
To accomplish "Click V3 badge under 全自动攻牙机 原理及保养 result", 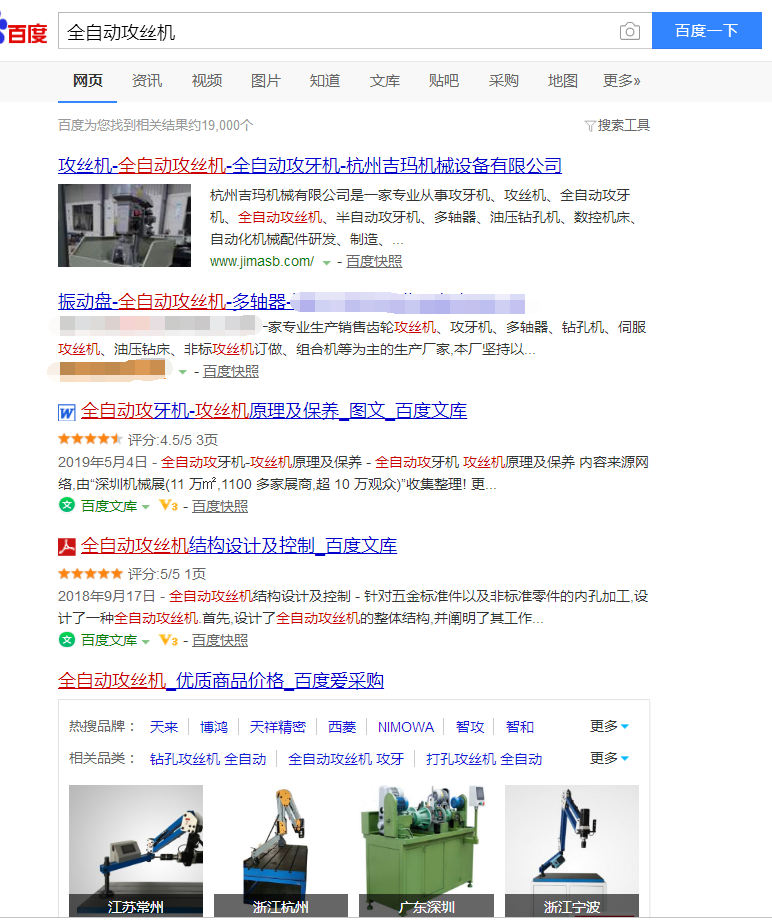I will point(169,506).
